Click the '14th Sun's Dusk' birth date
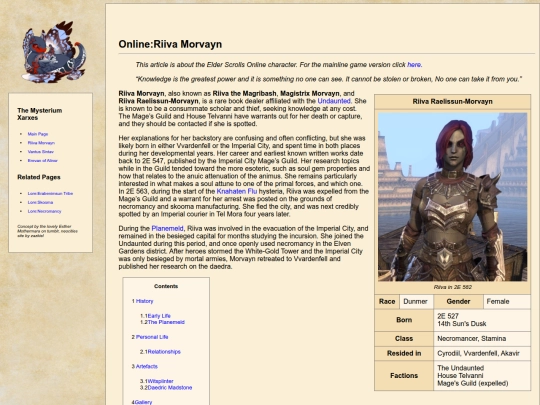The image size is (540, 405). 461,324
